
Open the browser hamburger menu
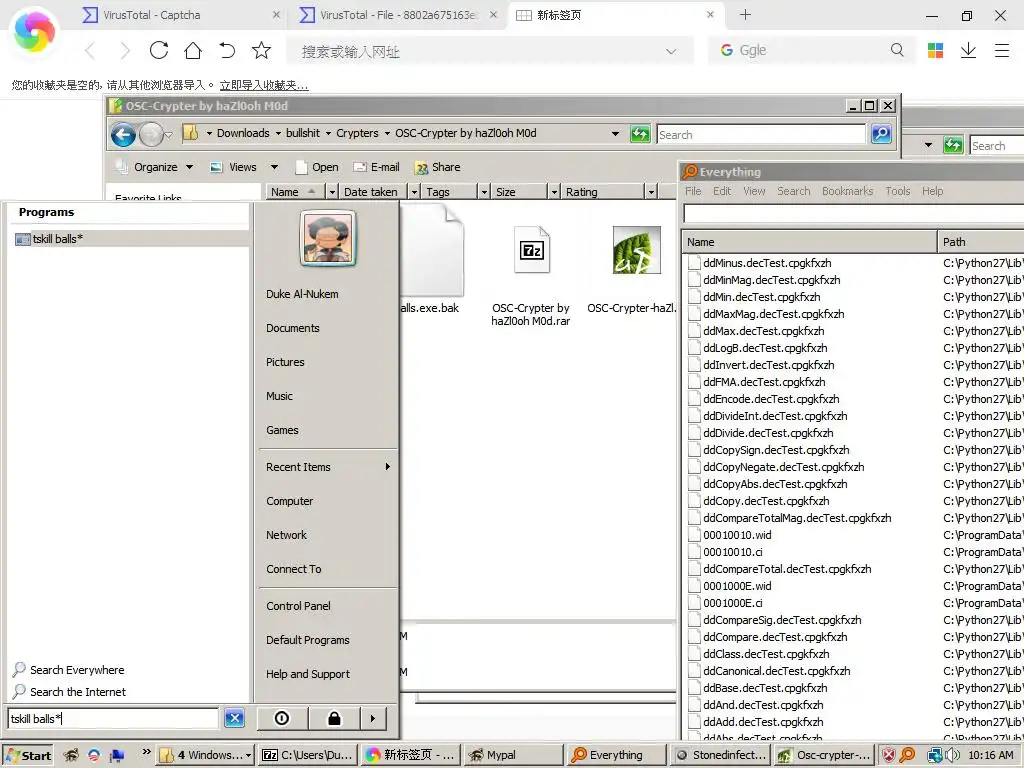[x=1002, y=50]
